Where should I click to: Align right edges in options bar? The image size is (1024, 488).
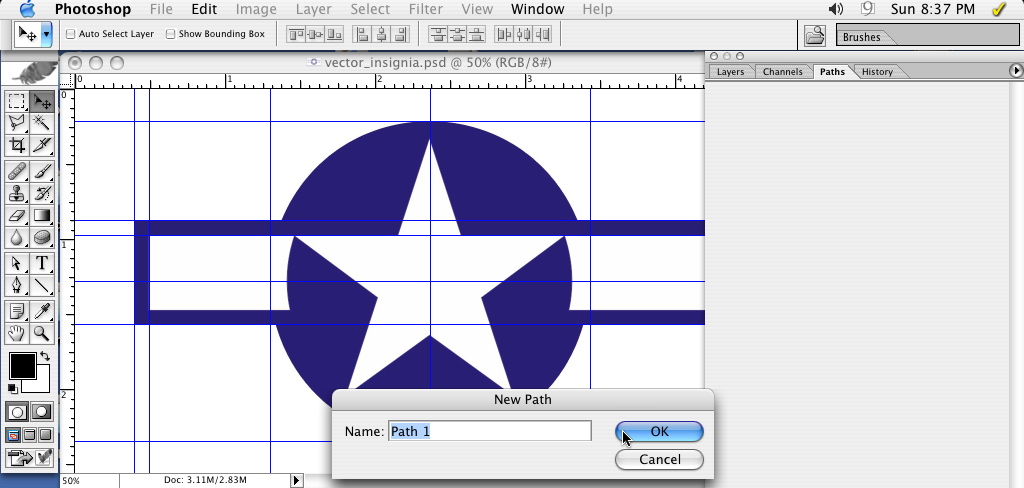pyautogui.click(x=400, y=34)
